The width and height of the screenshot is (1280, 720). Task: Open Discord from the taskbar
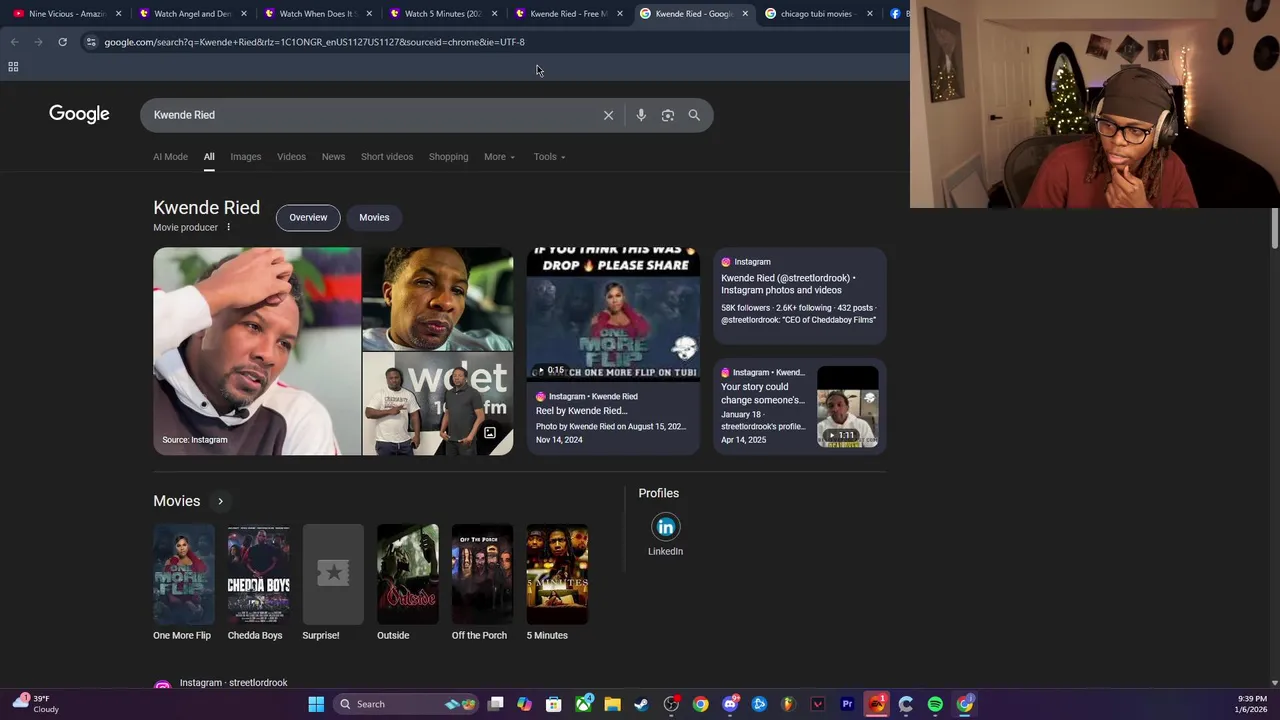730,704
